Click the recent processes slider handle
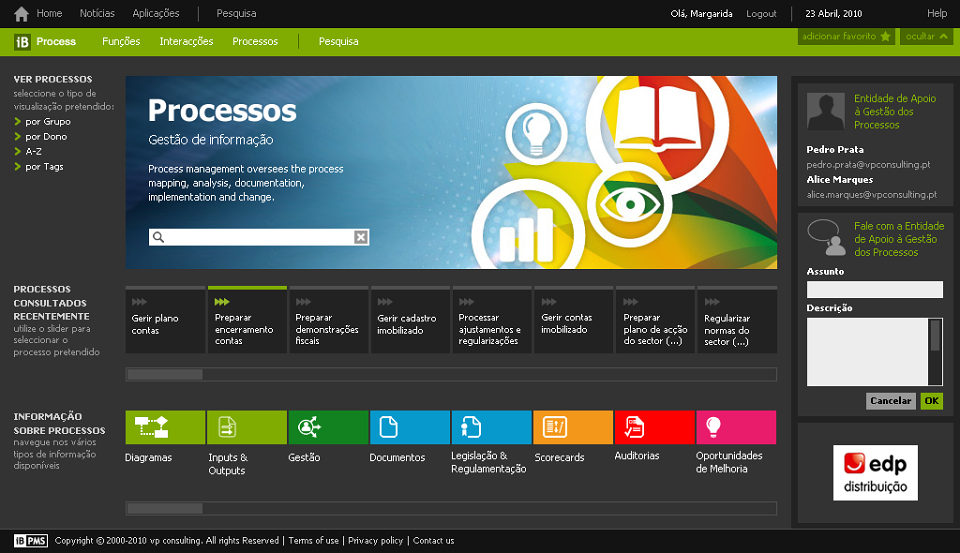The width and height of the screenshot is (960, 553). (165, 374)
